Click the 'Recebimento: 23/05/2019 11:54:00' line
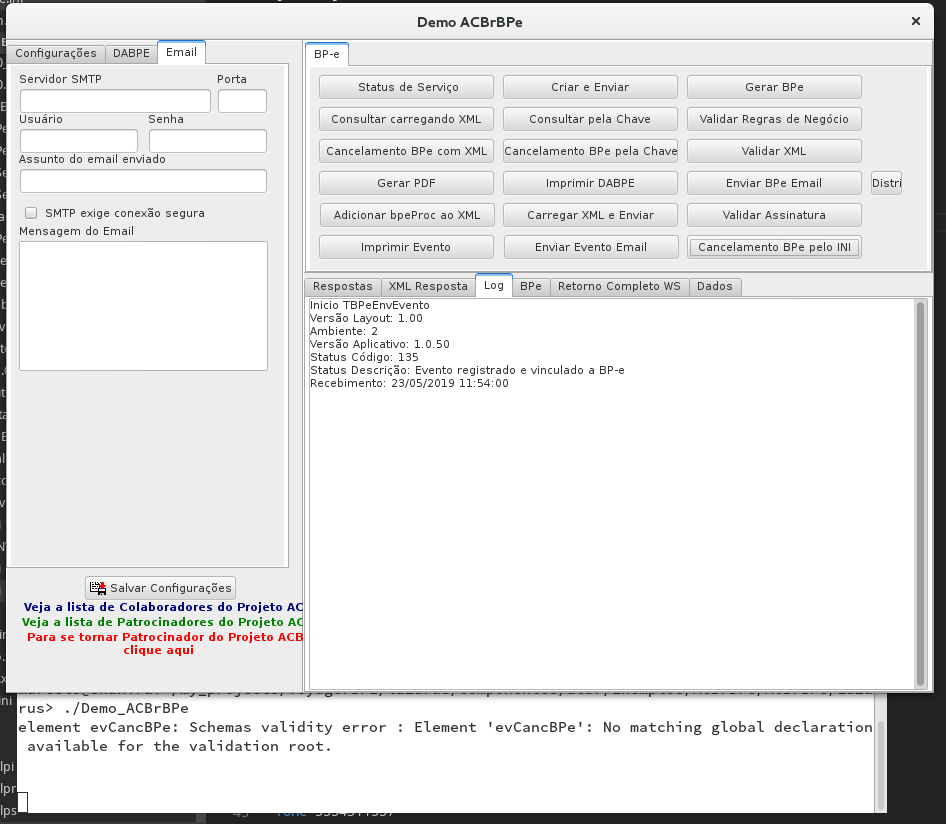This screenshot has height=824, width=946. (x=409, y=384)
